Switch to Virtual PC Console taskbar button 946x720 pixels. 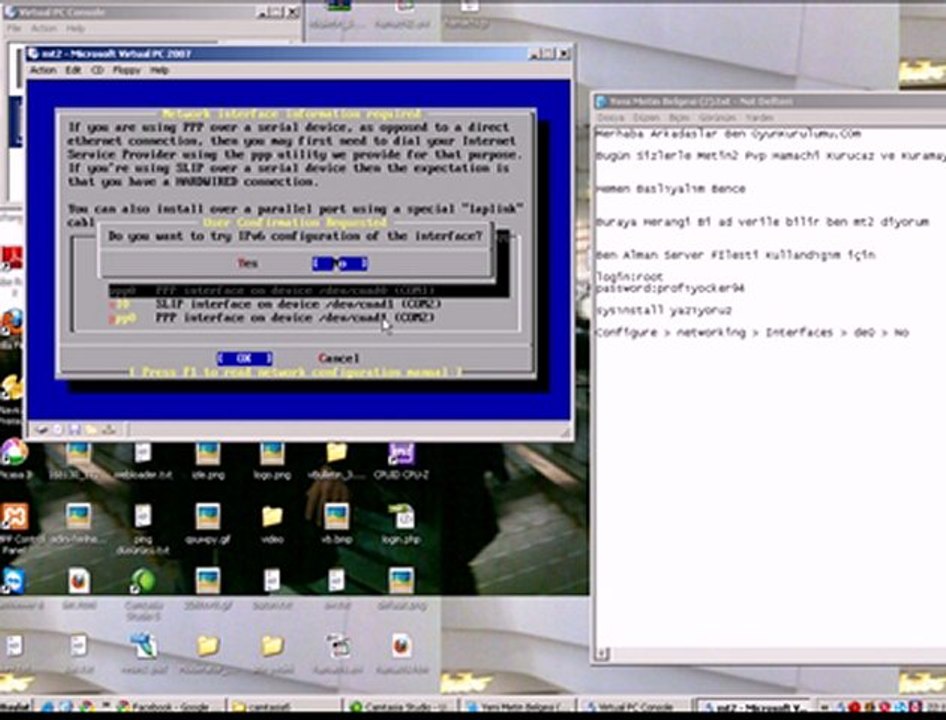tap(633, 706)
